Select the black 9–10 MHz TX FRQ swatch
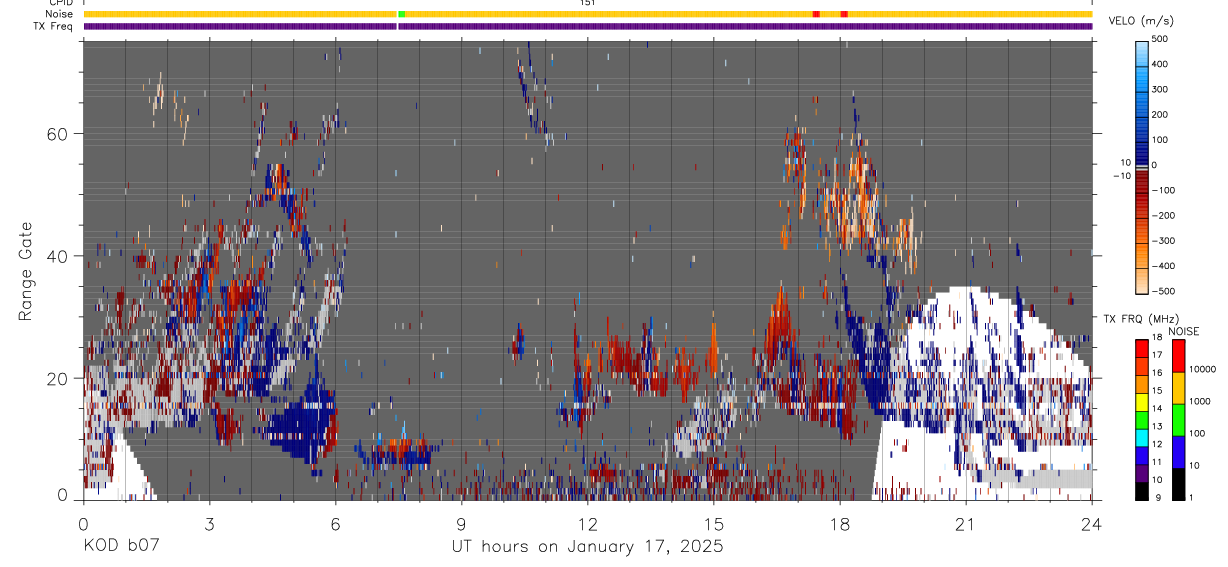The width and height of the screenshot is (1228, 567). [1141, 491]
